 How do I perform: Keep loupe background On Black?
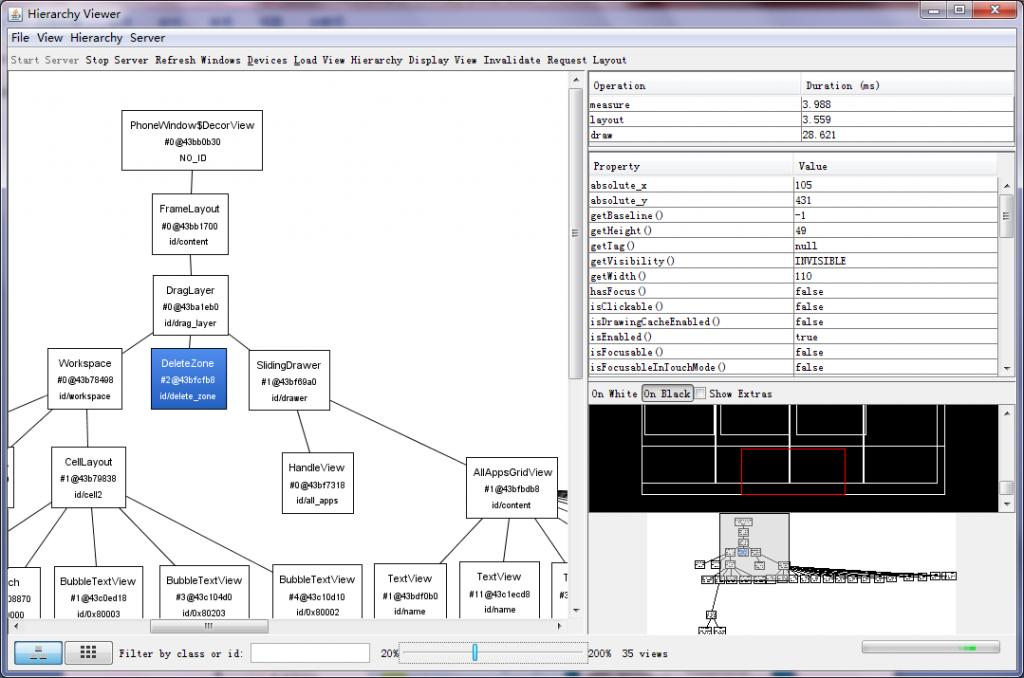[x=666, y=393]
